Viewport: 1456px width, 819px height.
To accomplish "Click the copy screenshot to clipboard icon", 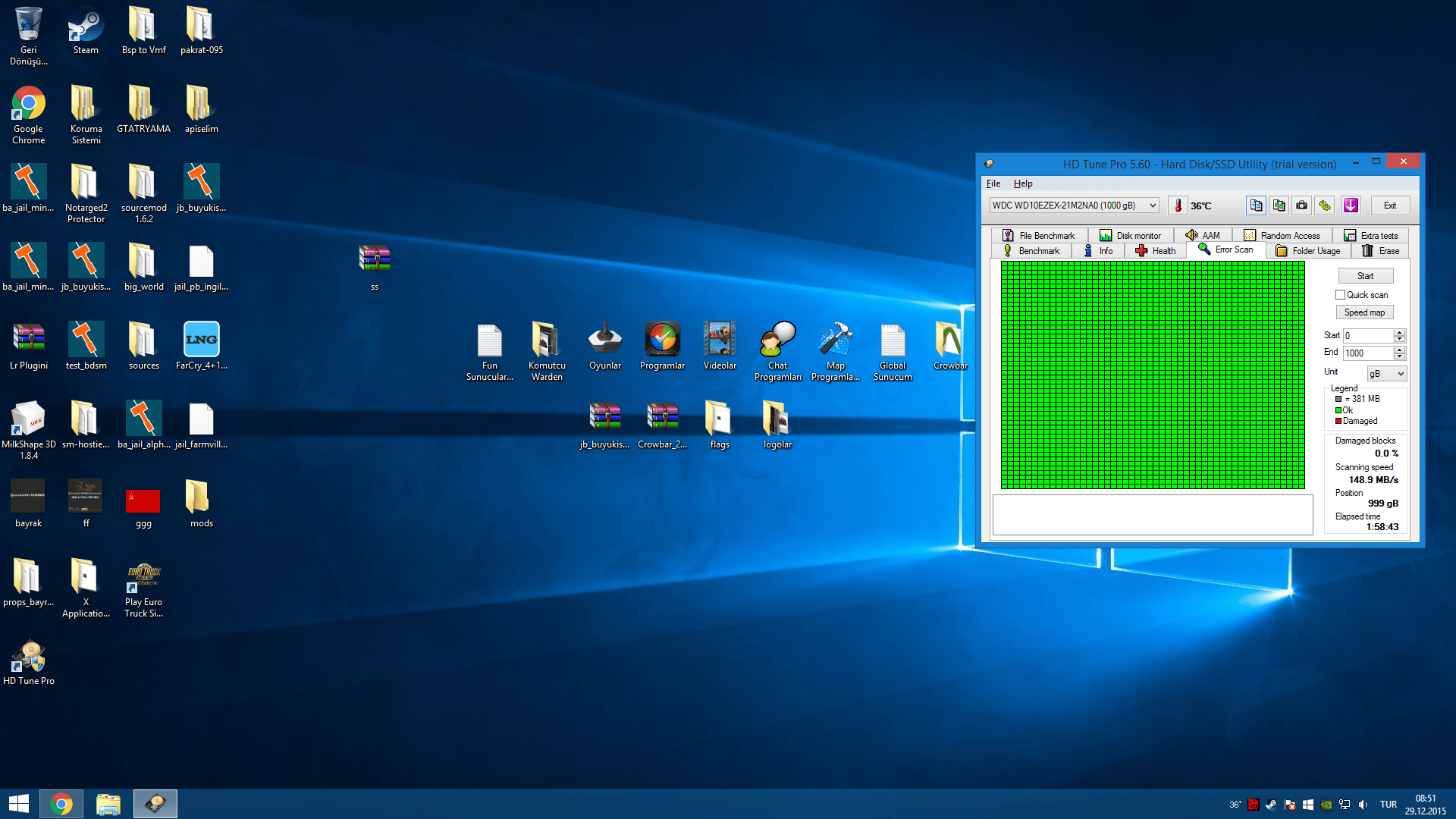I will point(1279,206).
